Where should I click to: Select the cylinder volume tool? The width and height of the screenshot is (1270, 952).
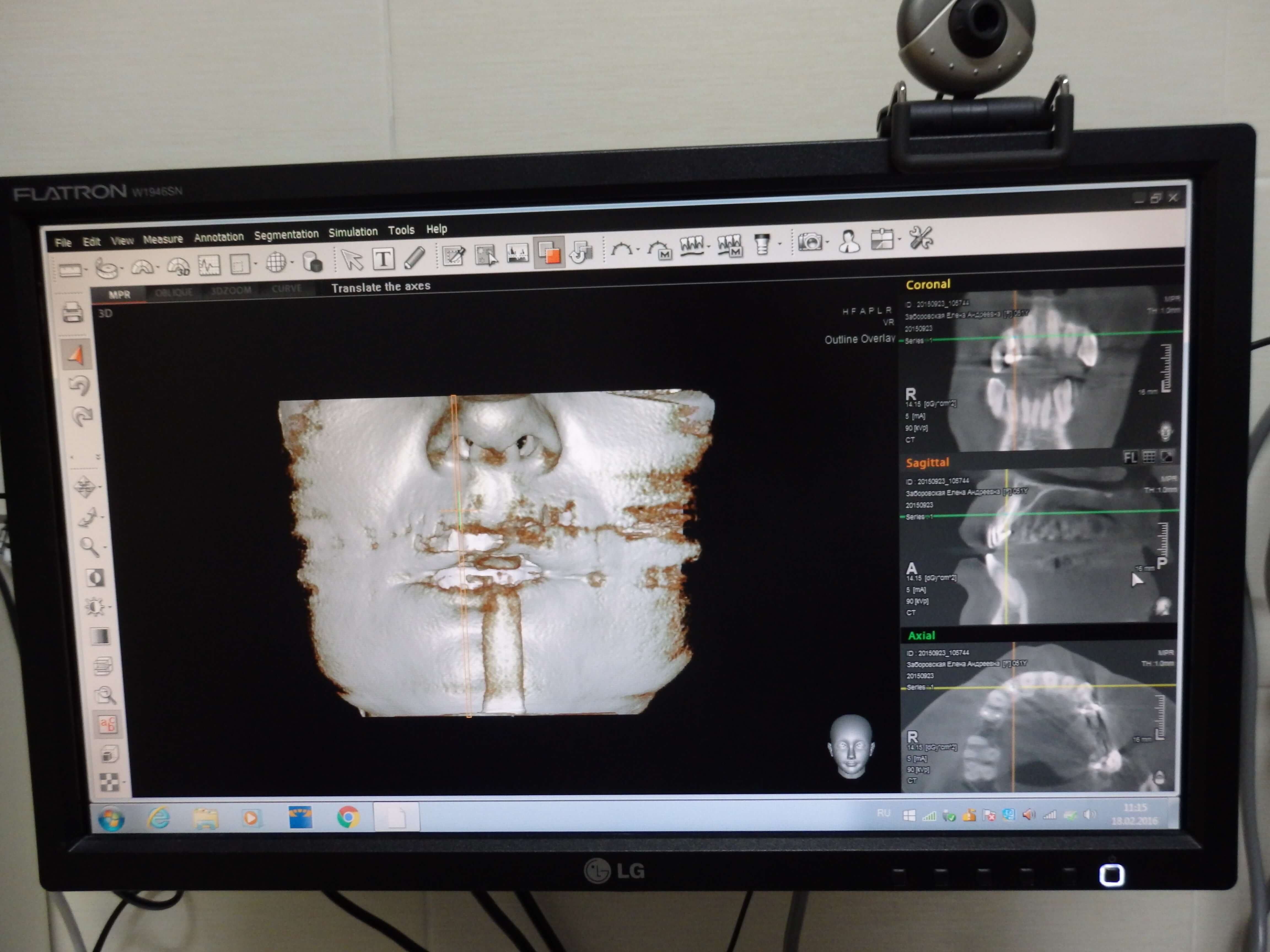pos(312,262)
